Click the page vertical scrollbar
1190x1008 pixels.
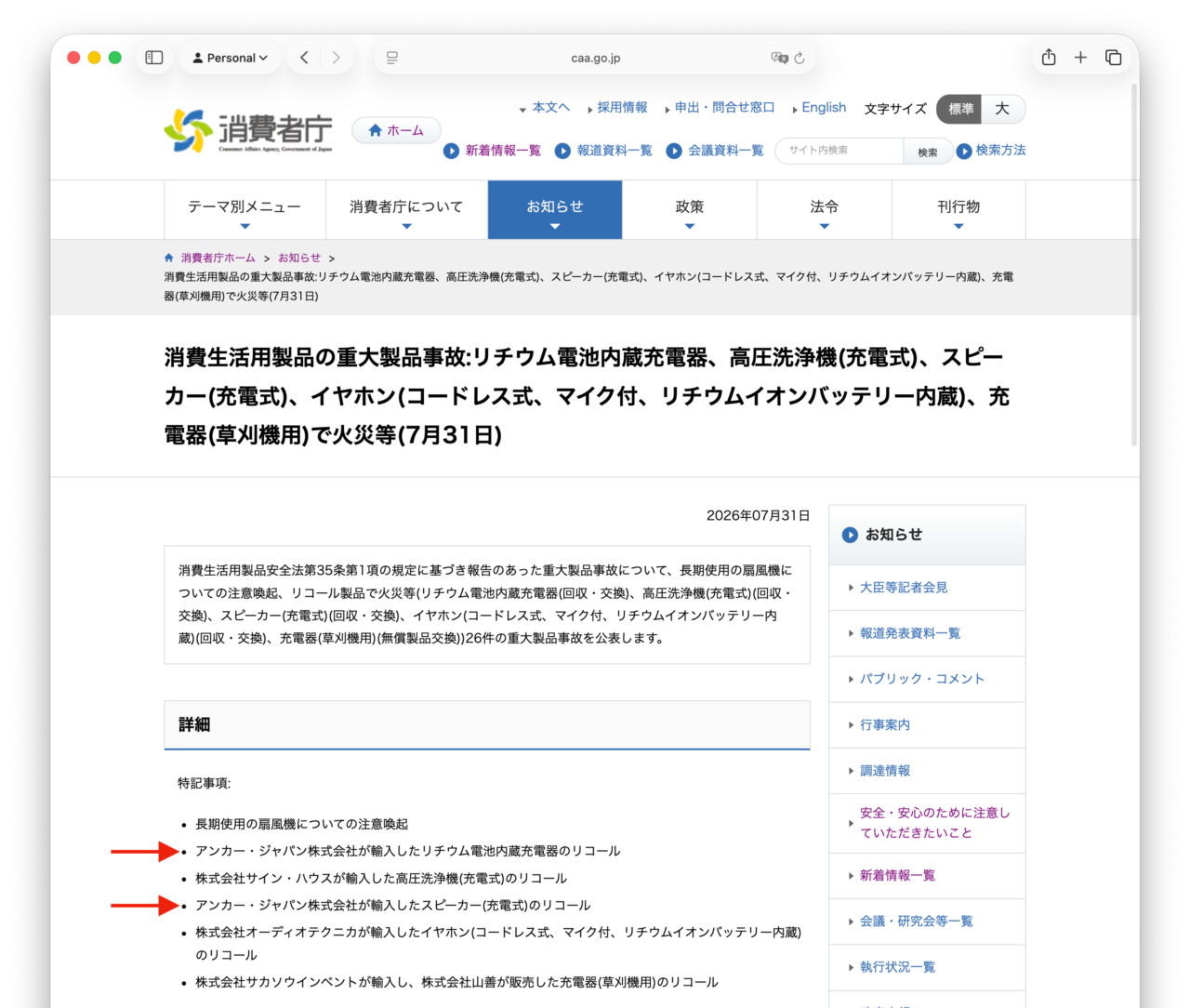(1134, 265)
